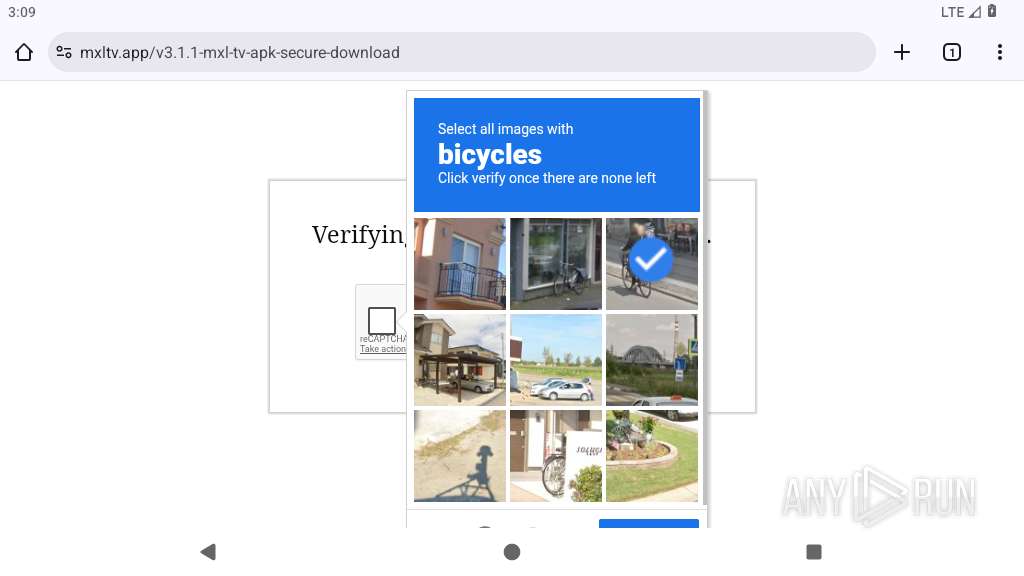Click the 'bicycles' challenge heading text
This screenshot has height=576, width=1024.
pyautogui.click(x=490, y=155)
